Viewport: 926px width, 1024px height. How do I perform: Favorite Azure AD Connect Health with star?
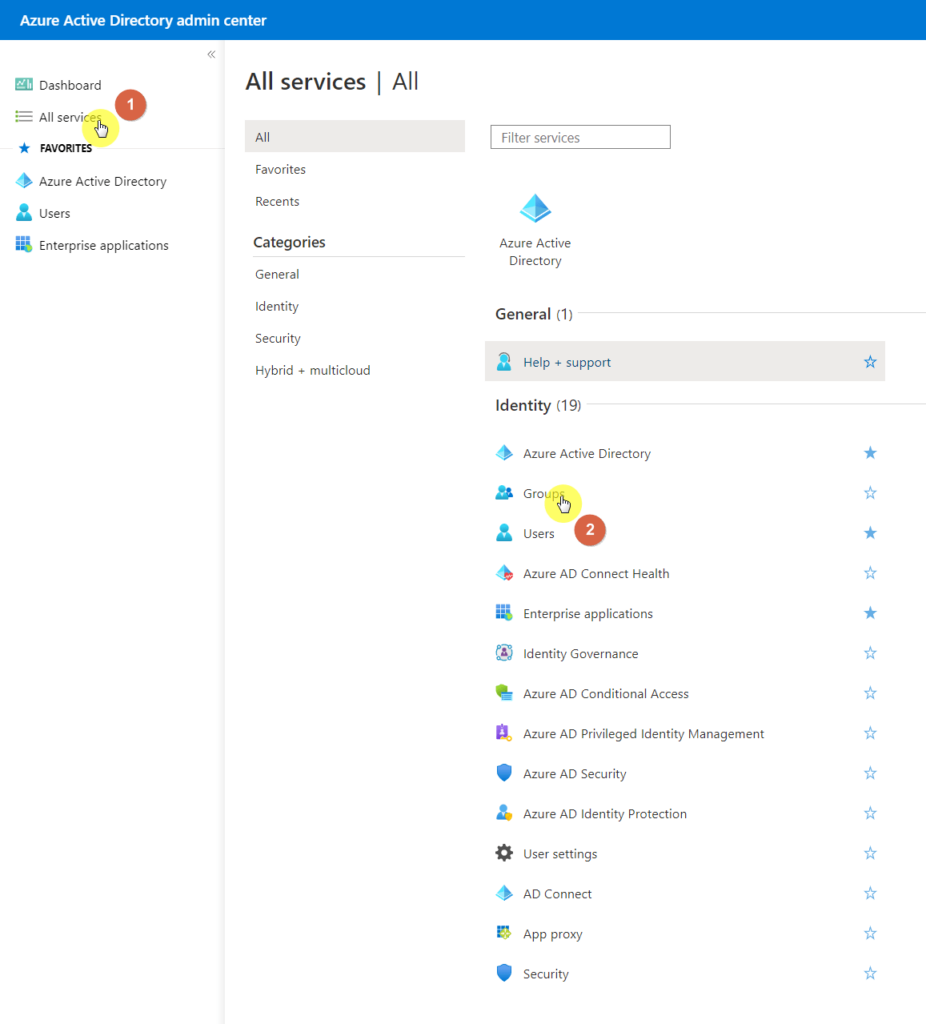(870, 573)
